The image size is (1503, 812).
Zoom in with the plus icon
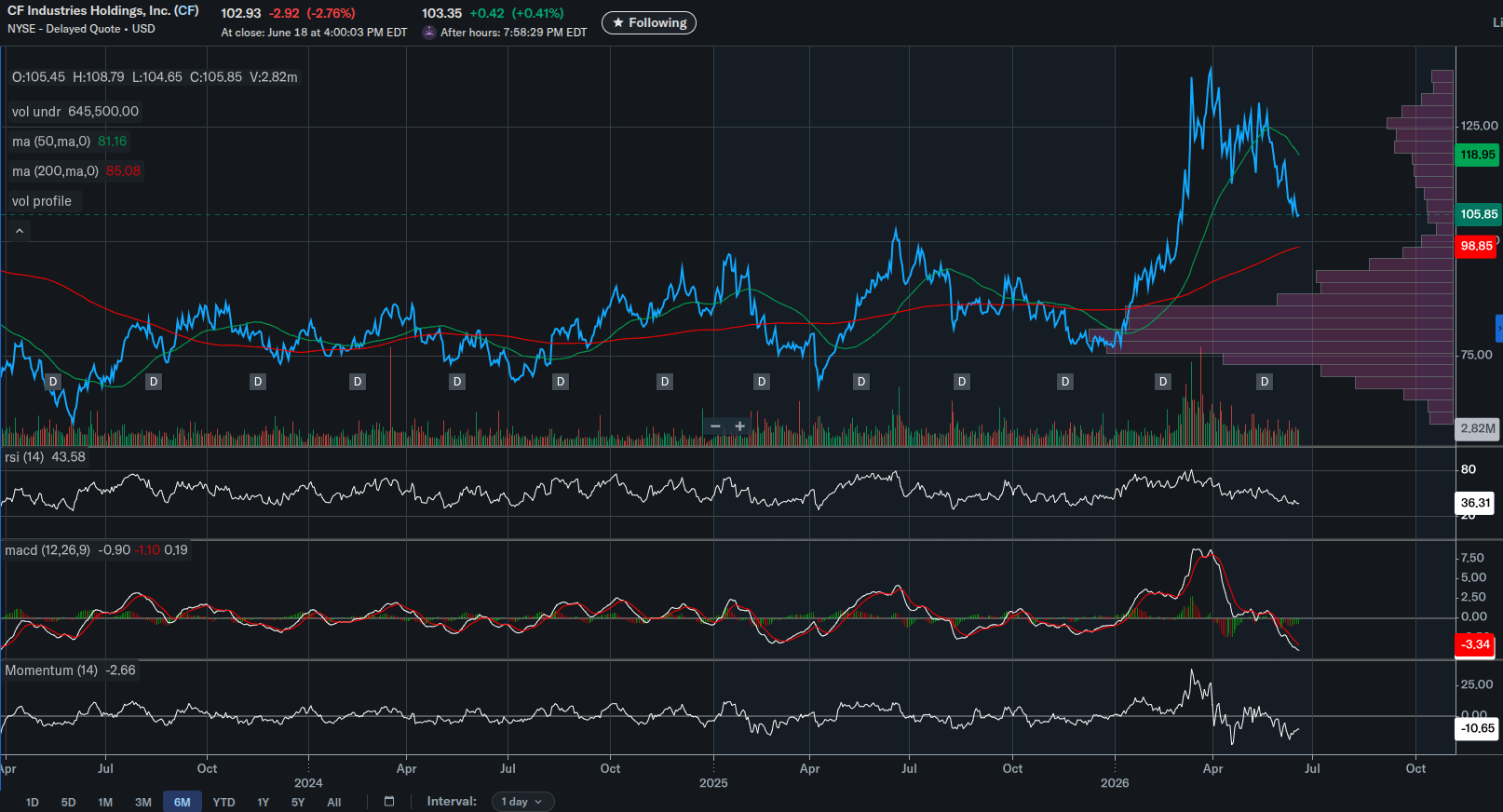(740, 426)
